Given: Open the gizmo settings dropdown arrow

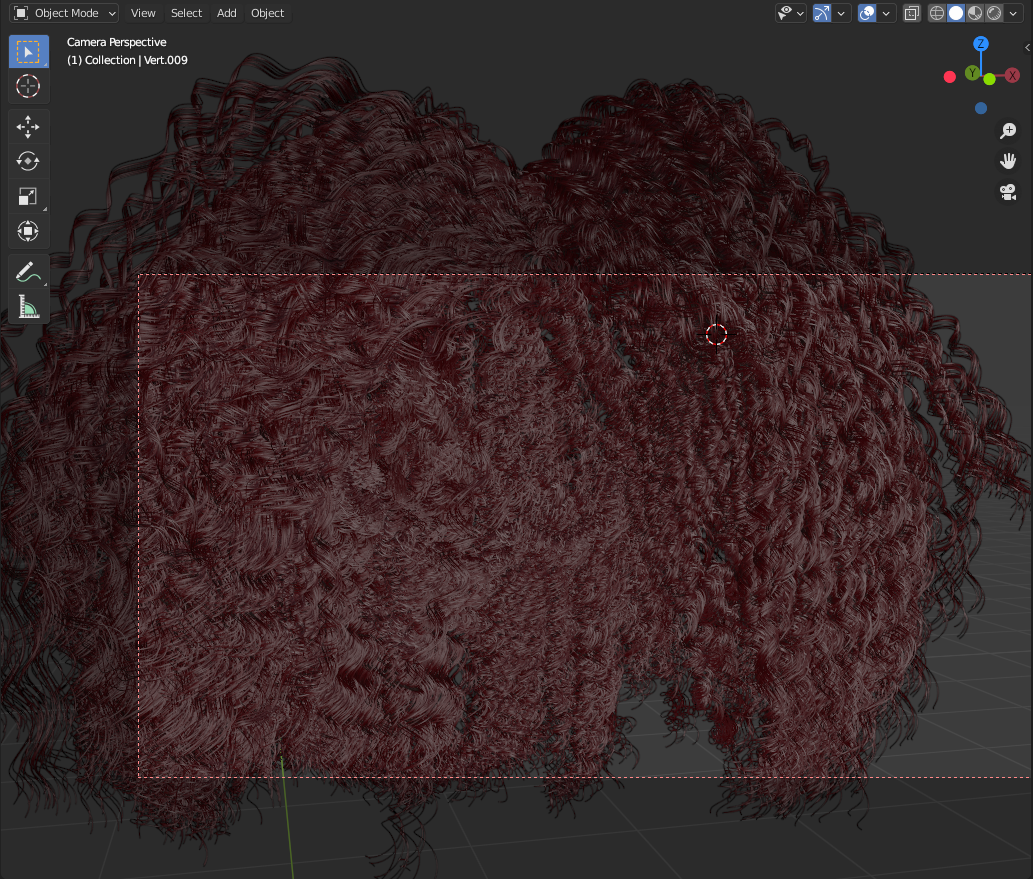Looking at the screenshot, I should (x=841, y=13).
